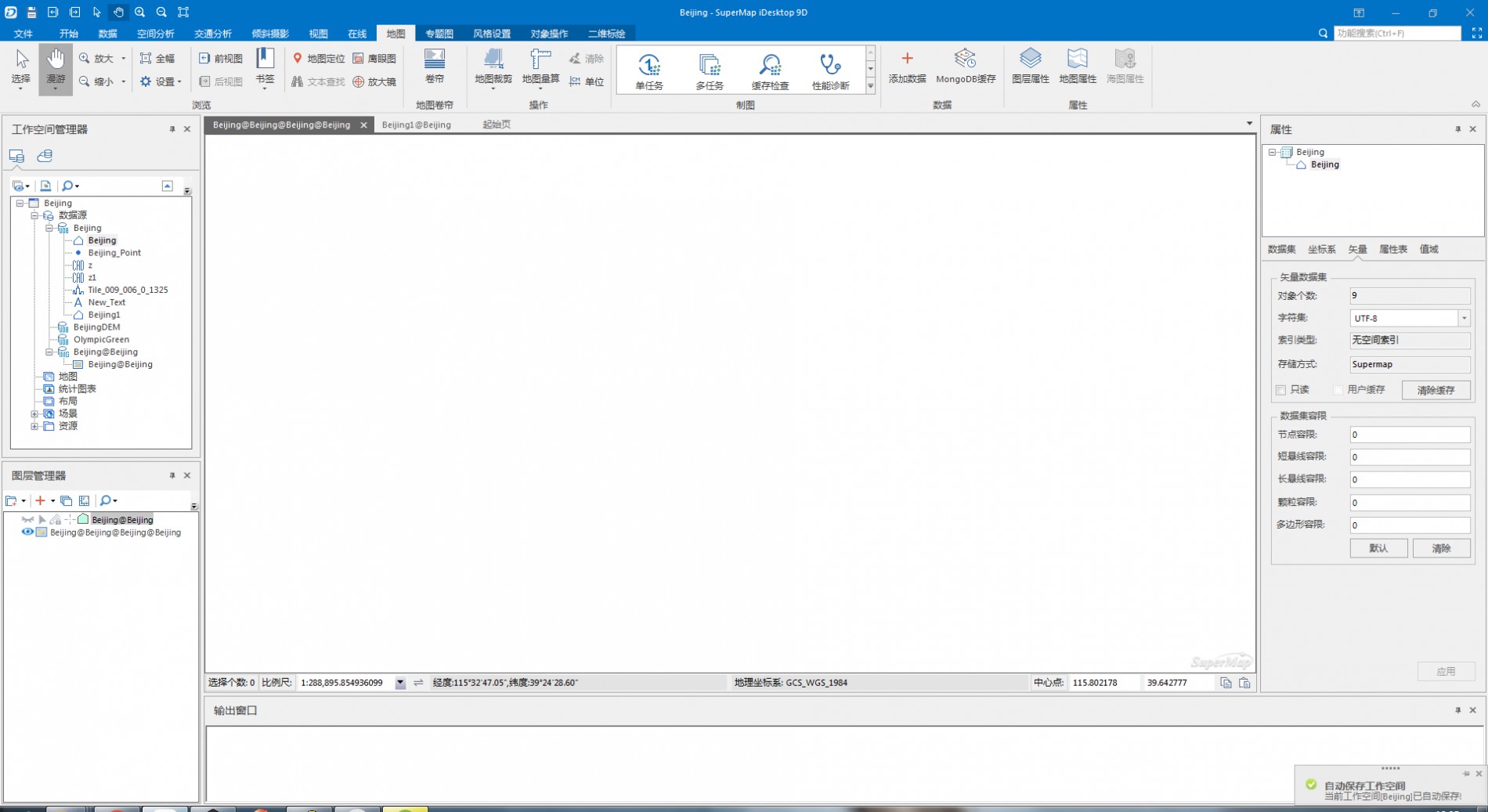Start 多任务 multi-task caching
Viewport: 1488px width, 812px height.
[x=710, y=70]
